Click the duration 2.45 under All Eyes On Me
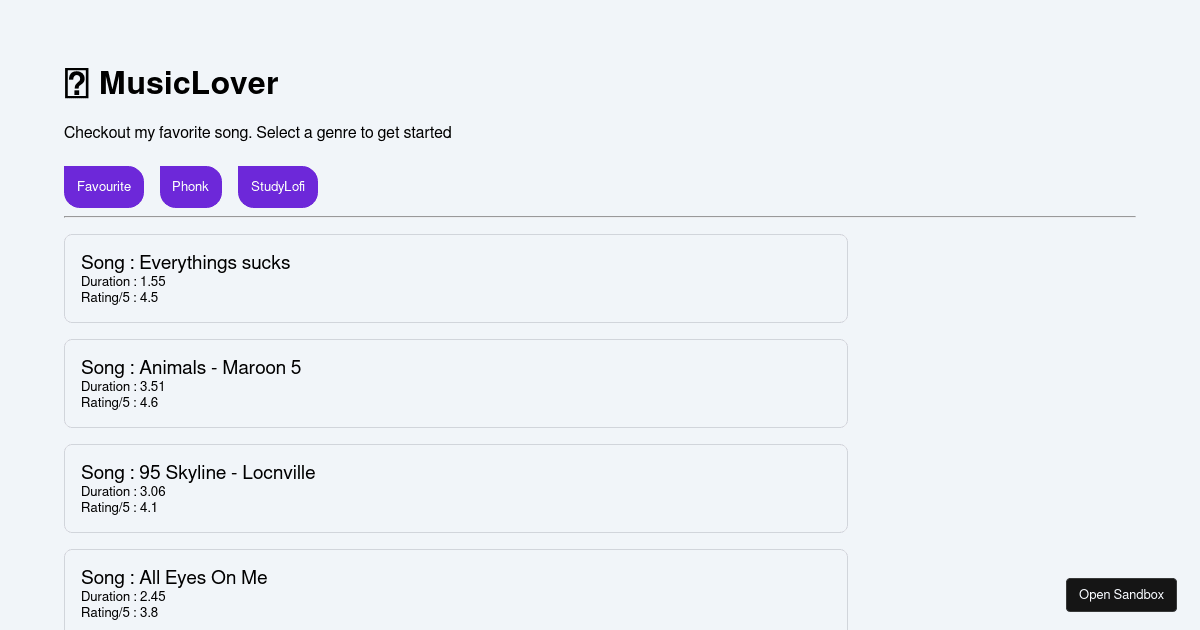 point(123,596)
